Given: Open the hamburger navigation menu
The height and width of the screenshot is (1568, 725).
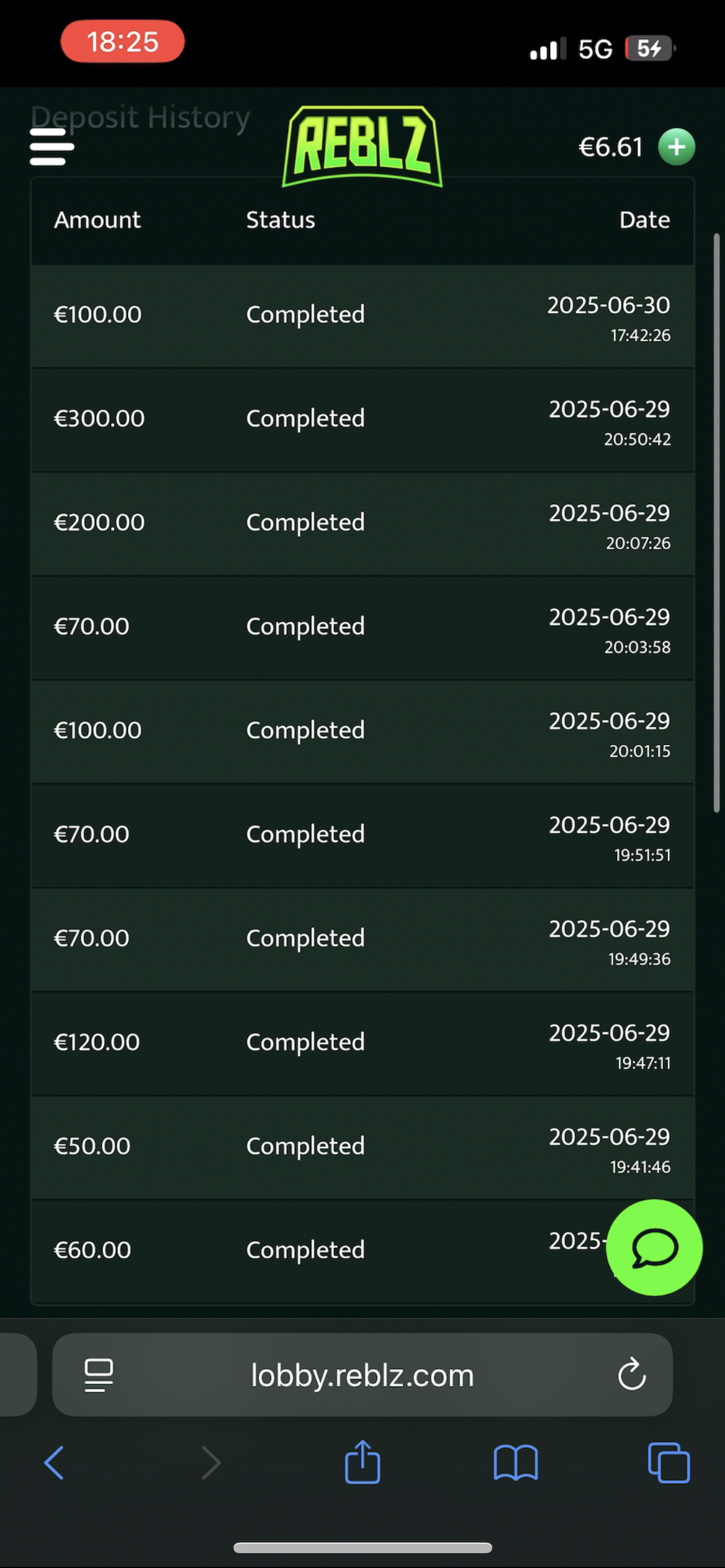Looking at the screenshot, I should click(52, 147).
